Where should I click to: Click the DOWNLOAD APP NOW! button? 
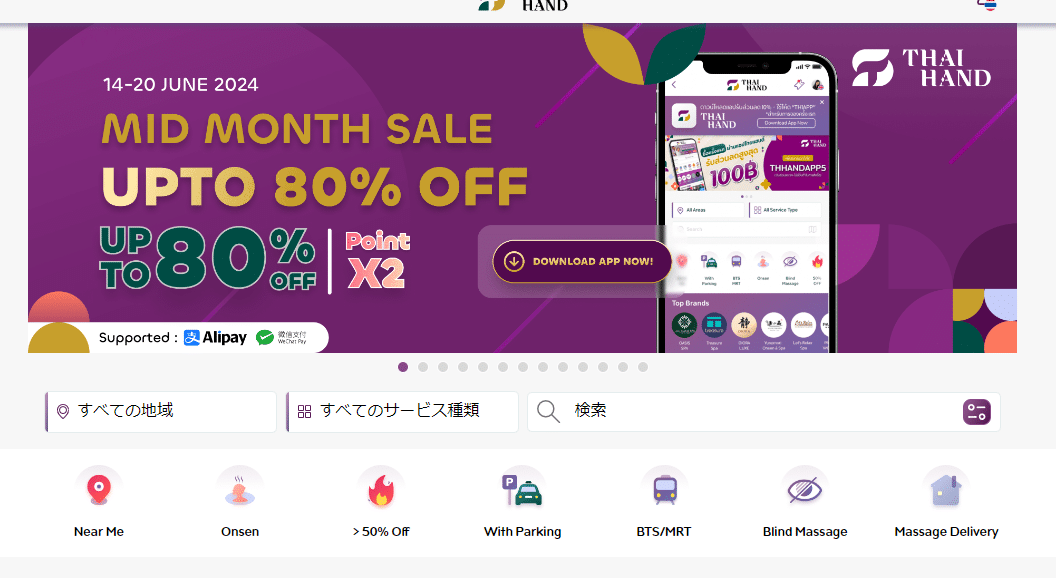coord(582,261)
